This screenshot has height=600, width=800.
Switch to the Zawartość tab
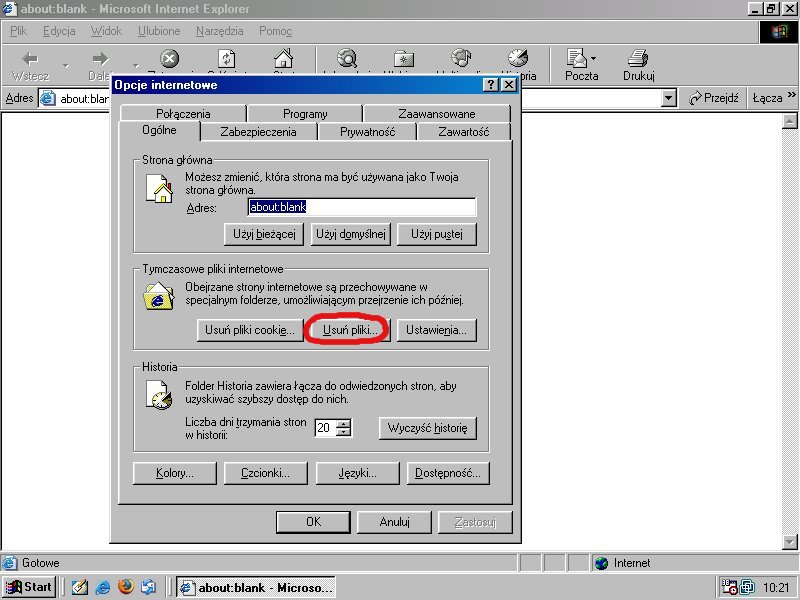pyautogui.click(x=463, y=132)
